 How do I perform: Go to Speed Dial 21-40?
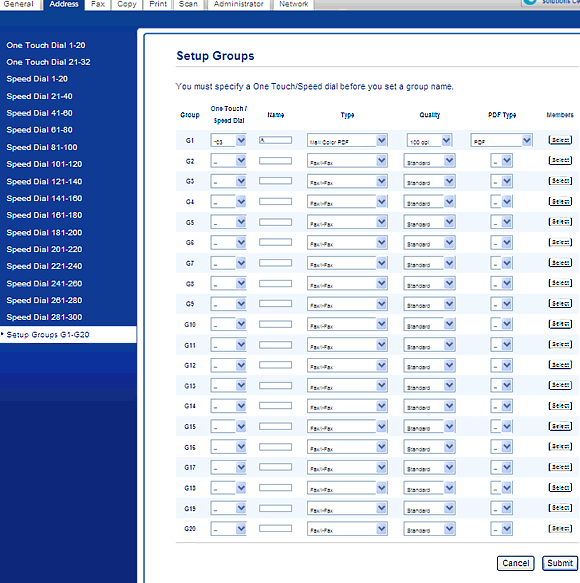[x=39, y=96]
